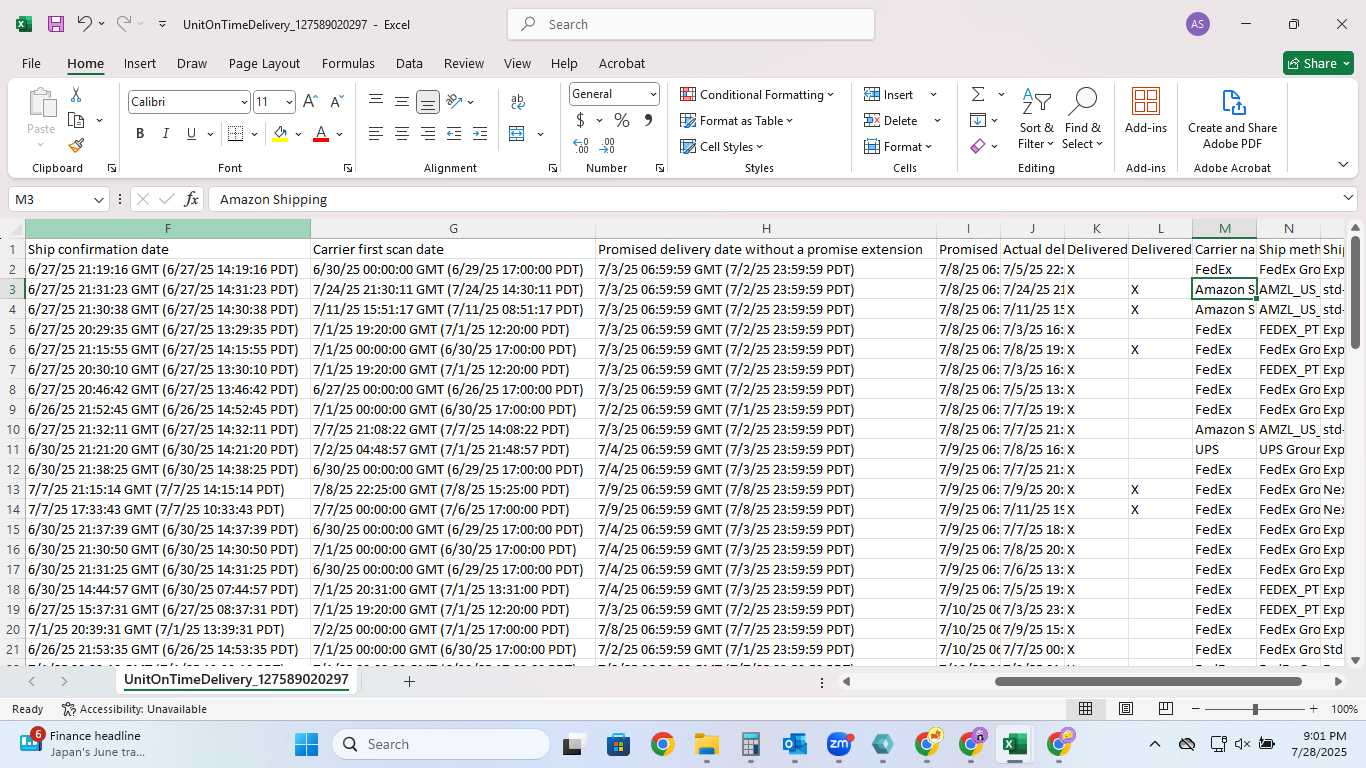The height and width of the screenshot is (768, 1366).
Task: Click the AutoSum sigma icon
Action: click(978, 94)
